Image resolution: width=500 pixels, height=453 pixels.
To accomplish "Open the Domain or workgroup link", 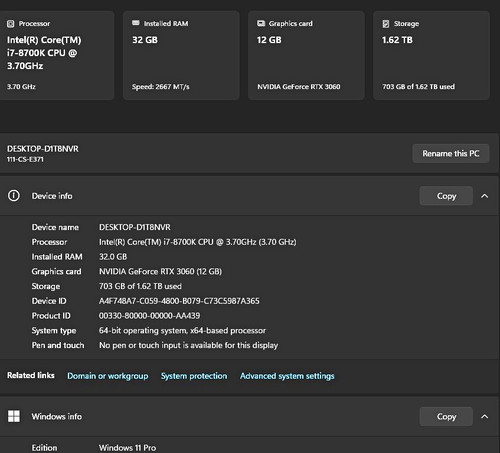I will (108, 376).
